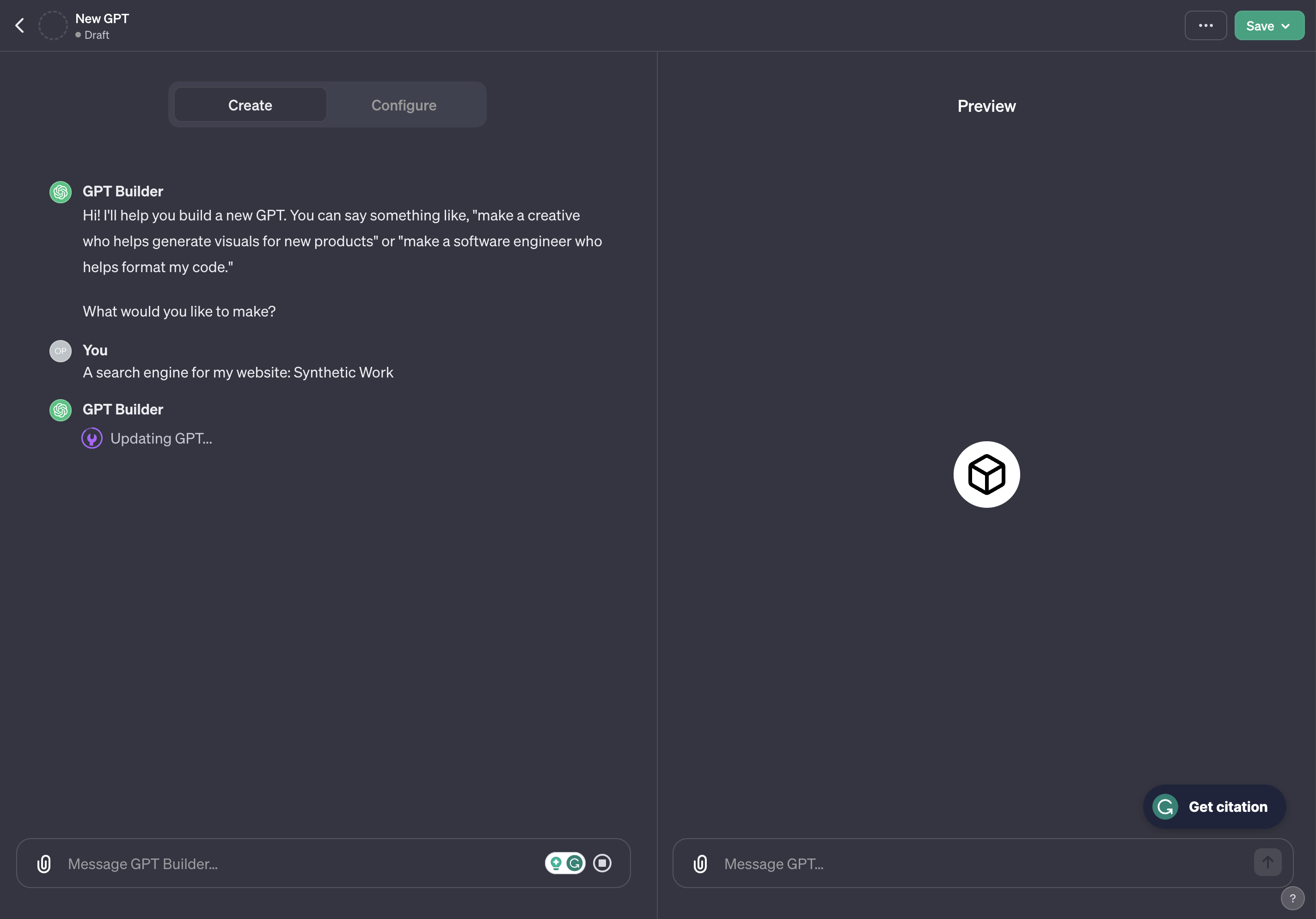The image size is (1316, 919).
Task: Click the purple Updating GPT plugin icon
Action: click(92, 438)
